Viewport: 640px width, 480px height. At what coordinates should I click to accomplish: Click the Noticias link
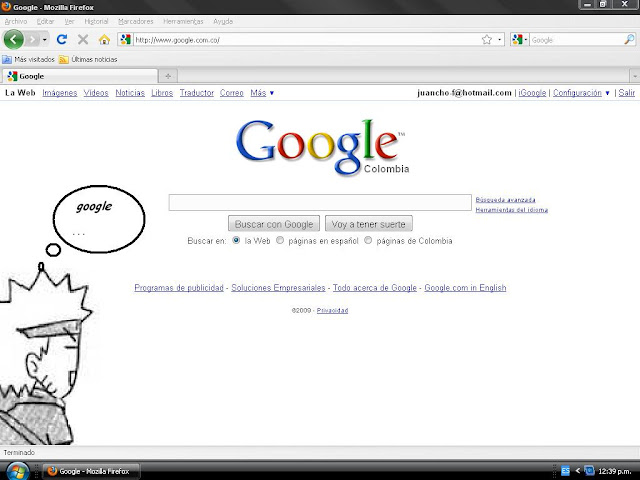130,93
